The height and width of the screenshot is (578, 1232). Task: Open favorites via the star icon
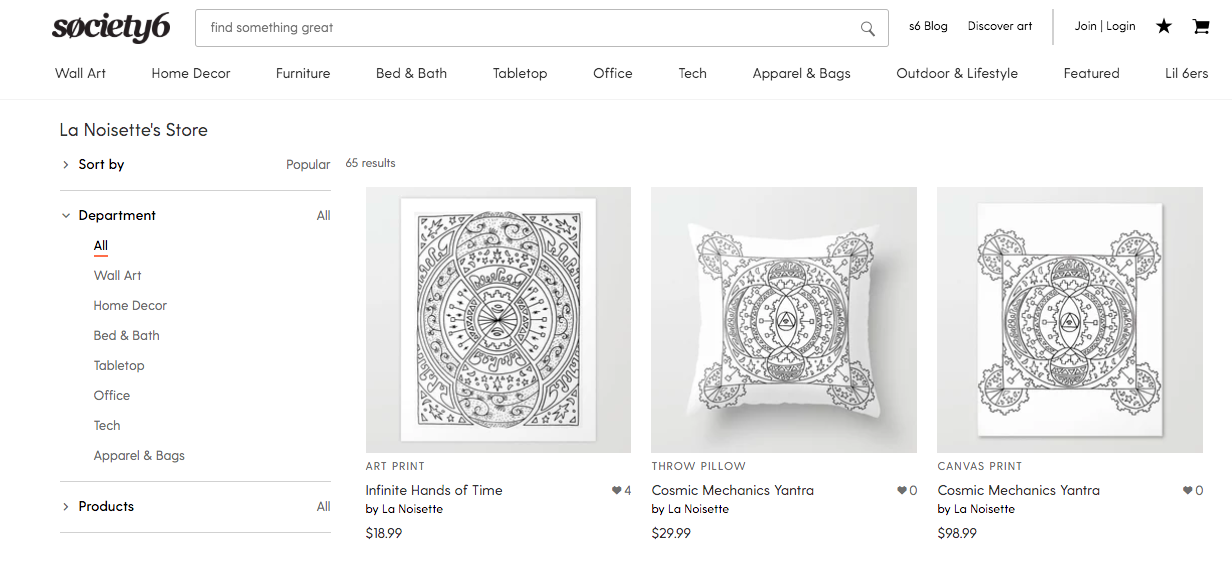(1164, 27)
